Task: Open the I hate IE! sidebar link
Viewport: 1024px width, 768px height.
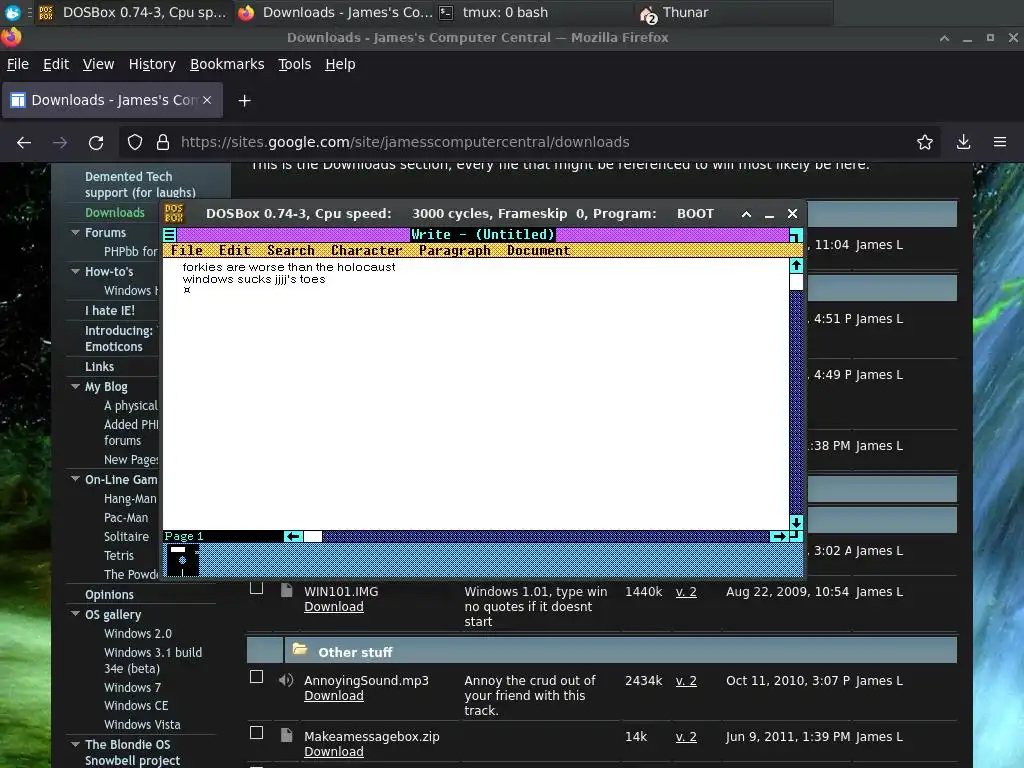Action: pos(110,311)
